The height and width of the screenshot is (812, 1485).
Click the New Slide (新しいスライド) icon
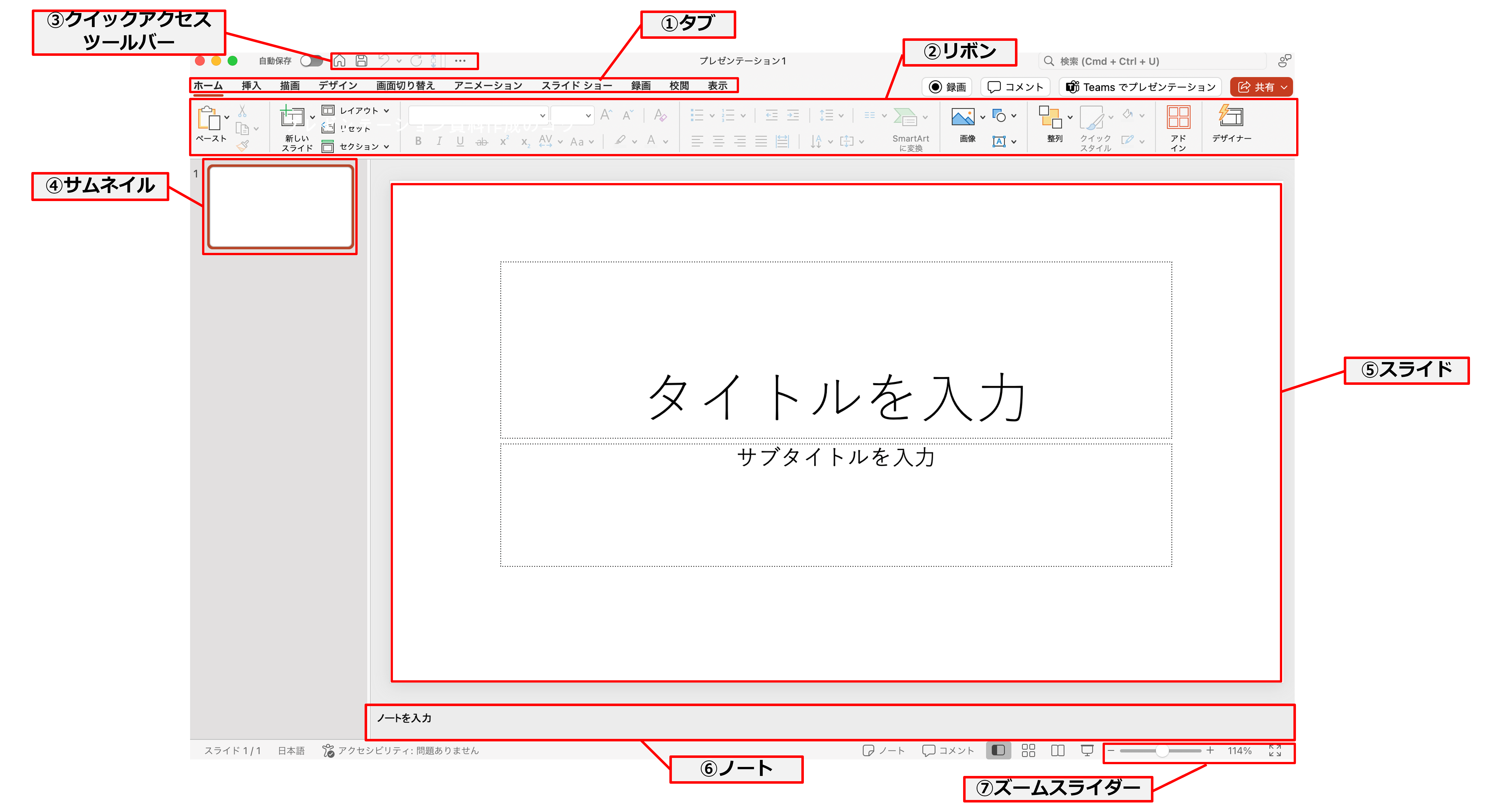coord(293,116)
